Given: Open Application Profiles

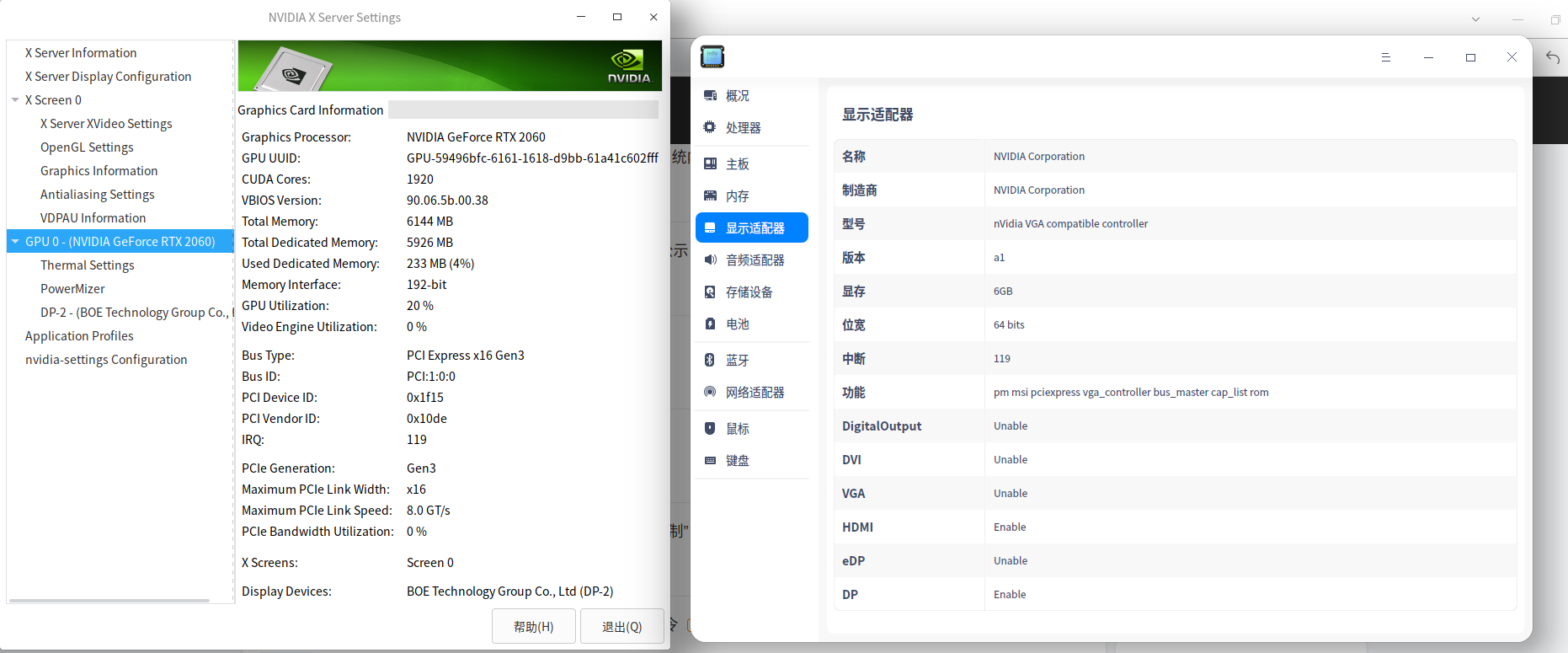Looking at the screenshot, I should 79,336.
